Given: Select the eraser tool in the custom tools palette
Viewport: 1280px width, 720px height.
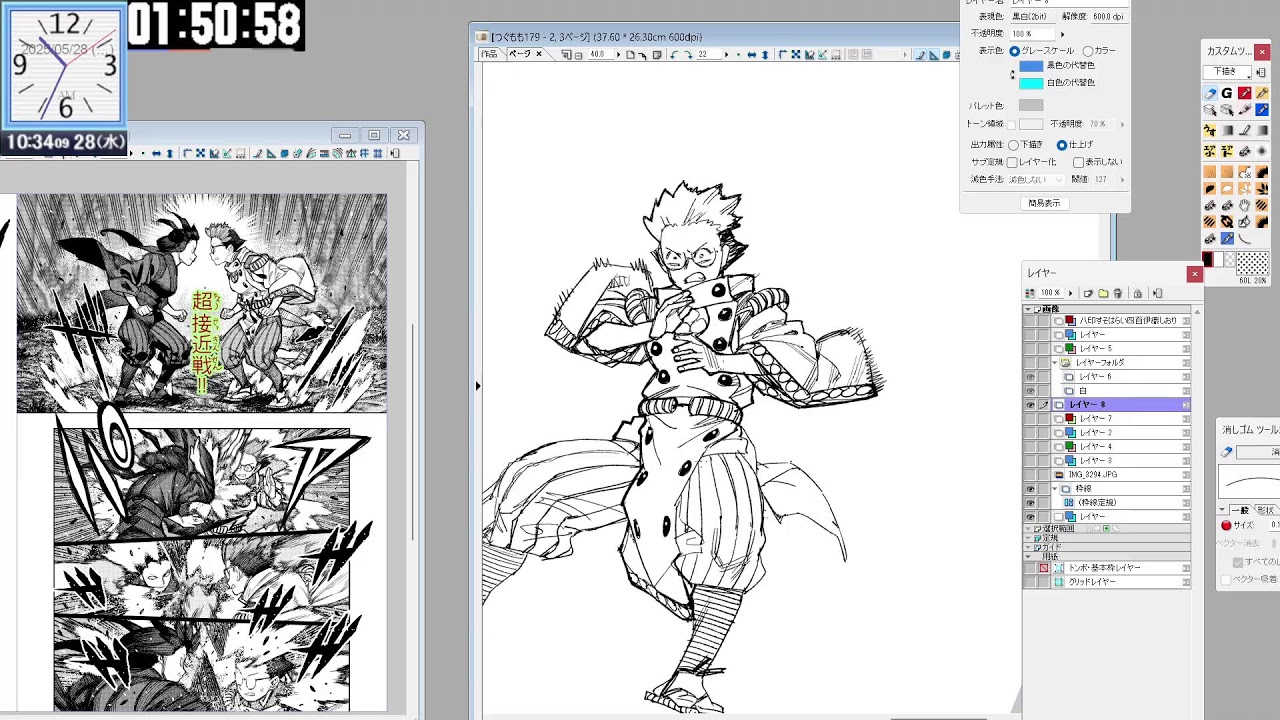Looking at the screenshot, I should 1210,93.
